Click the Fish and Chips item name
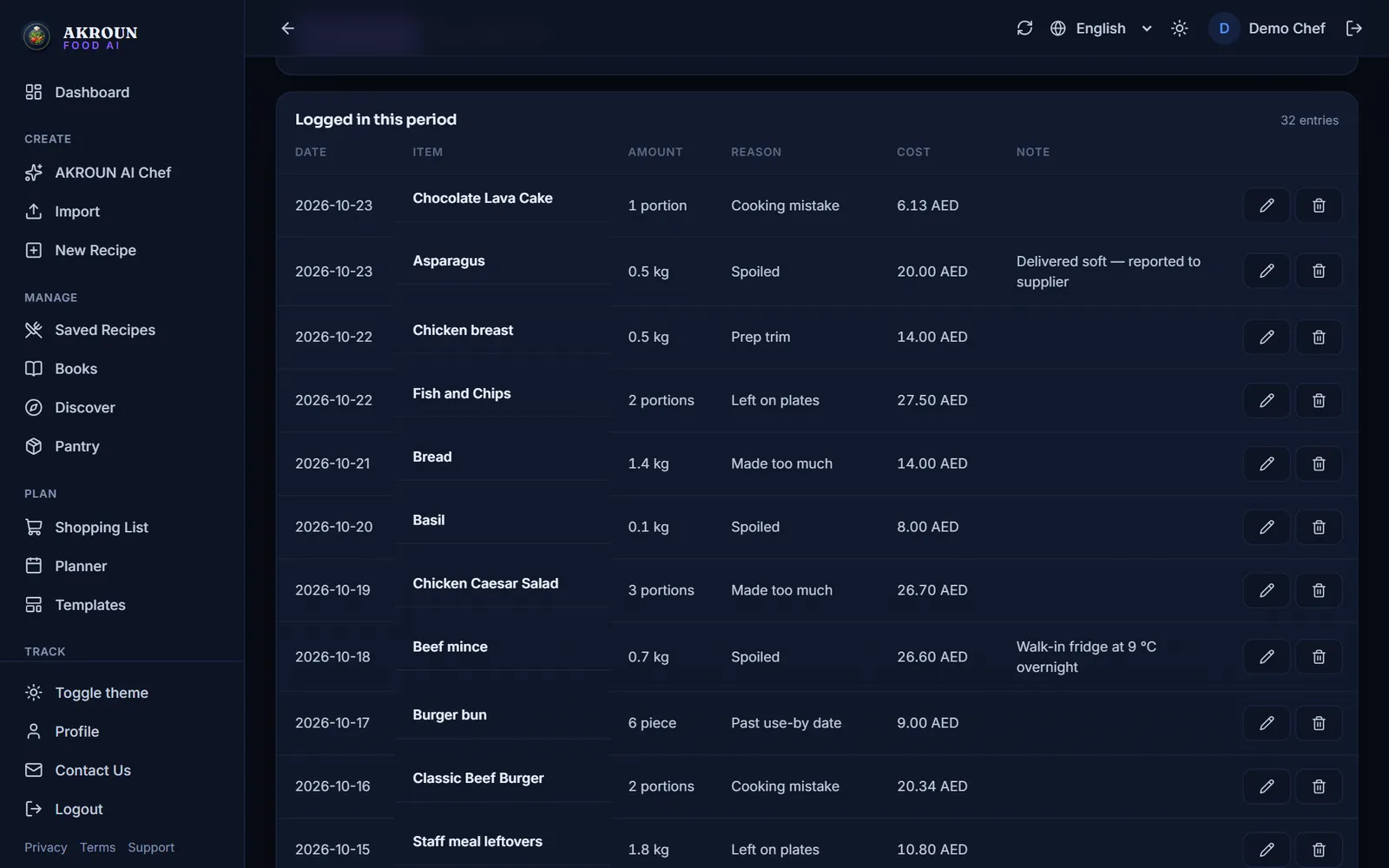This screenshot has height=868, width=1389. pos(461,393)
